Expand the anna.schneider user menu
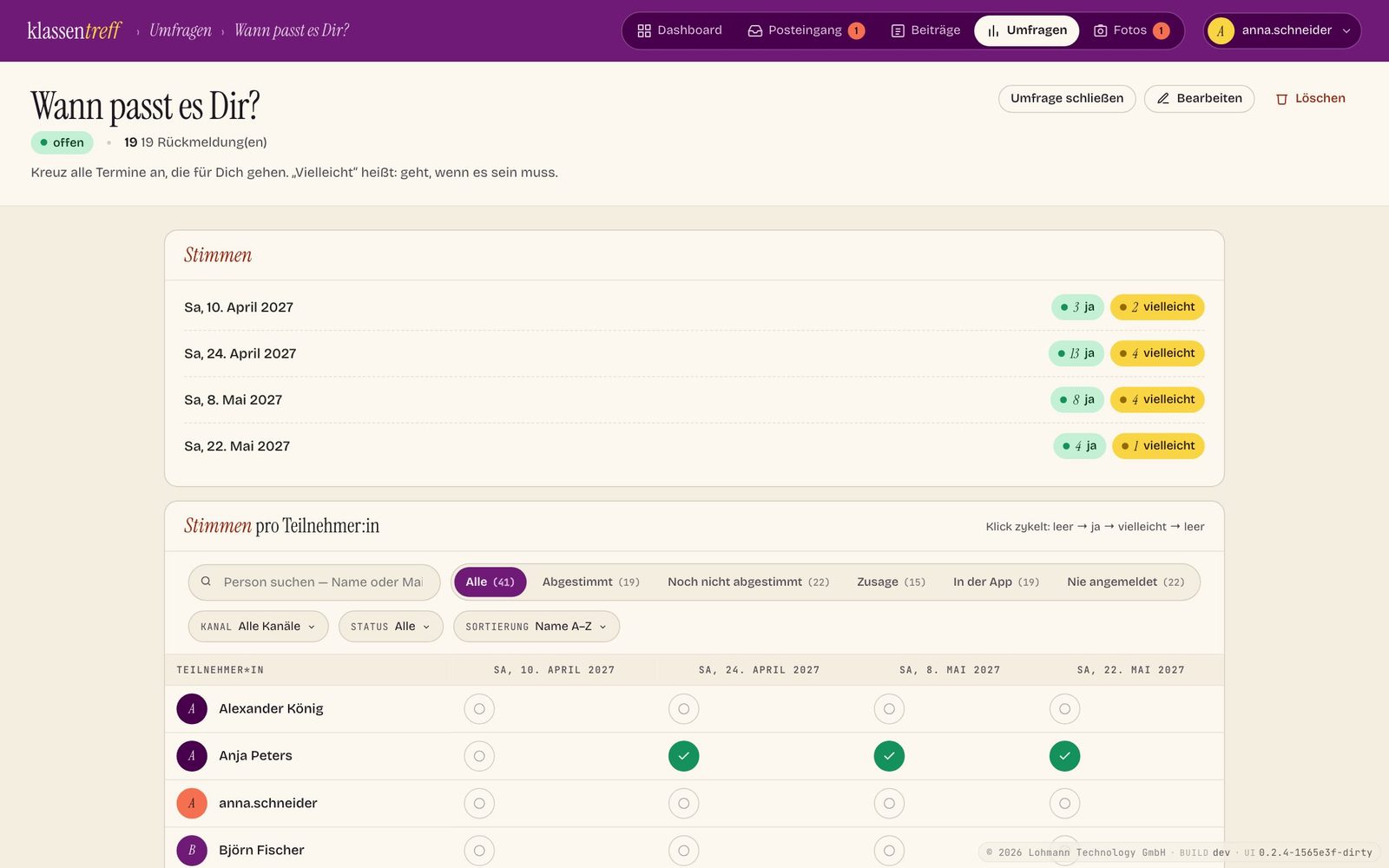 click(1282, 30)
